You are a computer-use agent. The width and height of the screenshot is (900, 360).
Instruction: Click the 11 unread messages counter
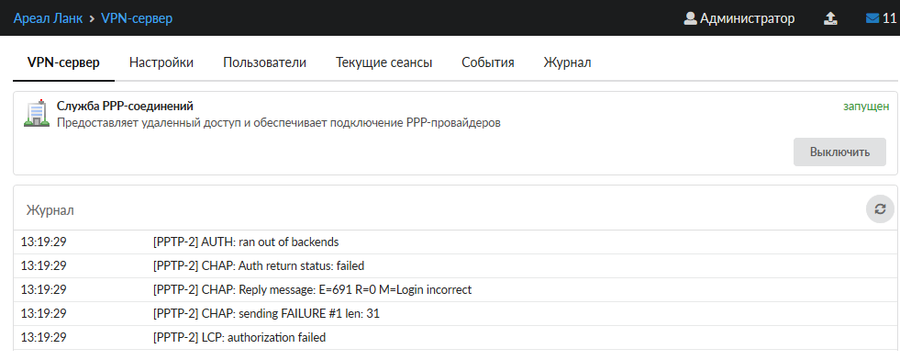point(890,18)
